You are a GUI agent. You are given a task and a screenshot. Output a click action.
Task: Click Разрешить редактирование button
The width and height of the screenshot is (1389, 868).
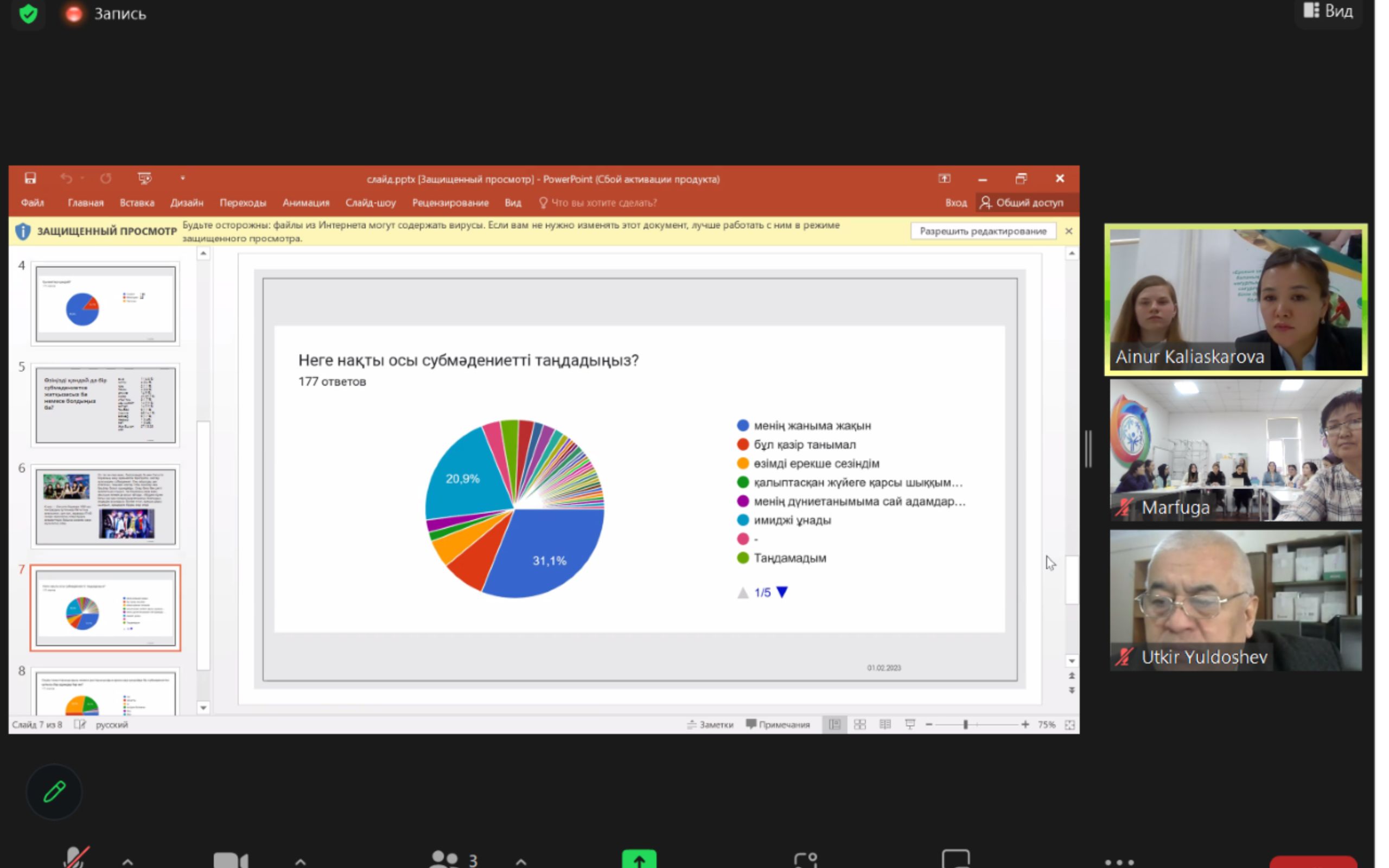[x=983, y=231]
